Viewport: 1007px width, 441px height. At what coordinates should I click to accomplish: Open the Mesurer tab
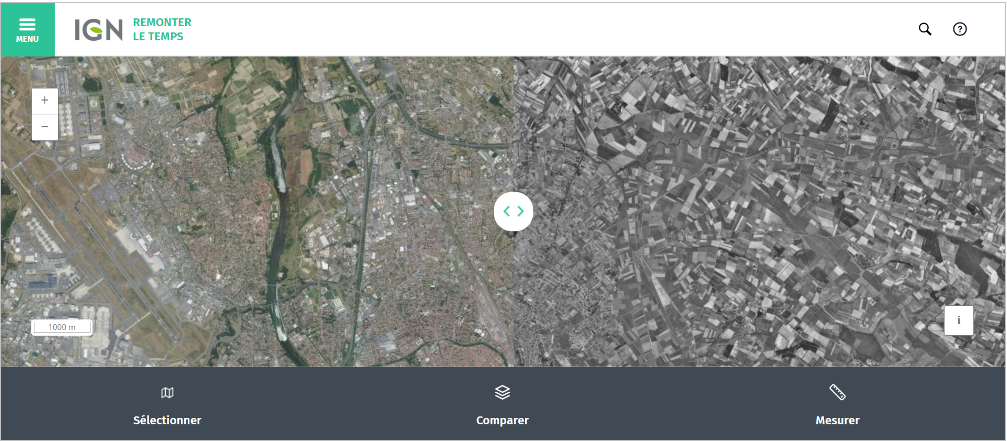(837, 420)
